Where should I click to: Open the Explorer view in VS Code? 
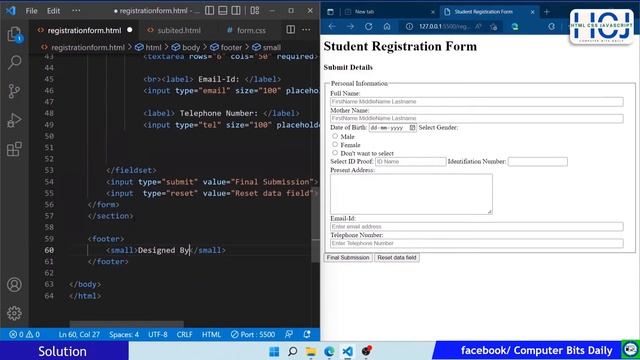(14, 34)
